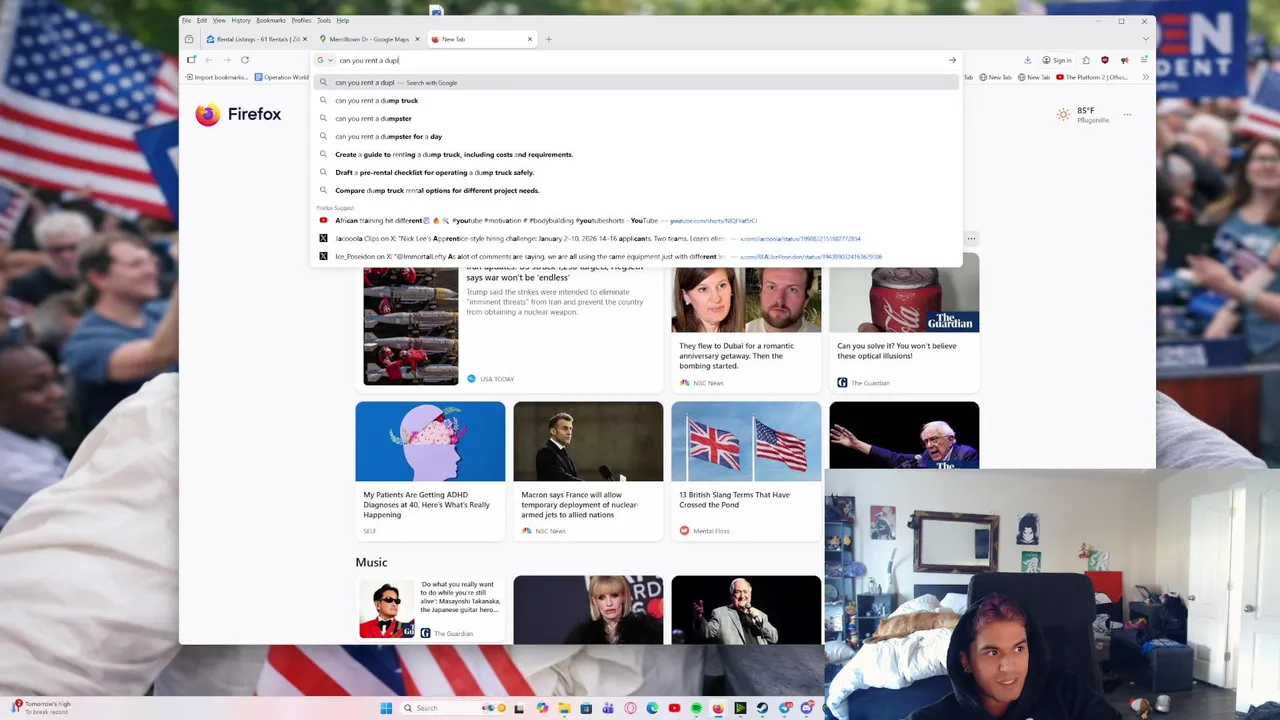Select 'can you rent a dumpster for a day'
Screen dimensions: 1280x720
pyautogui.click(x=636, y=136)
